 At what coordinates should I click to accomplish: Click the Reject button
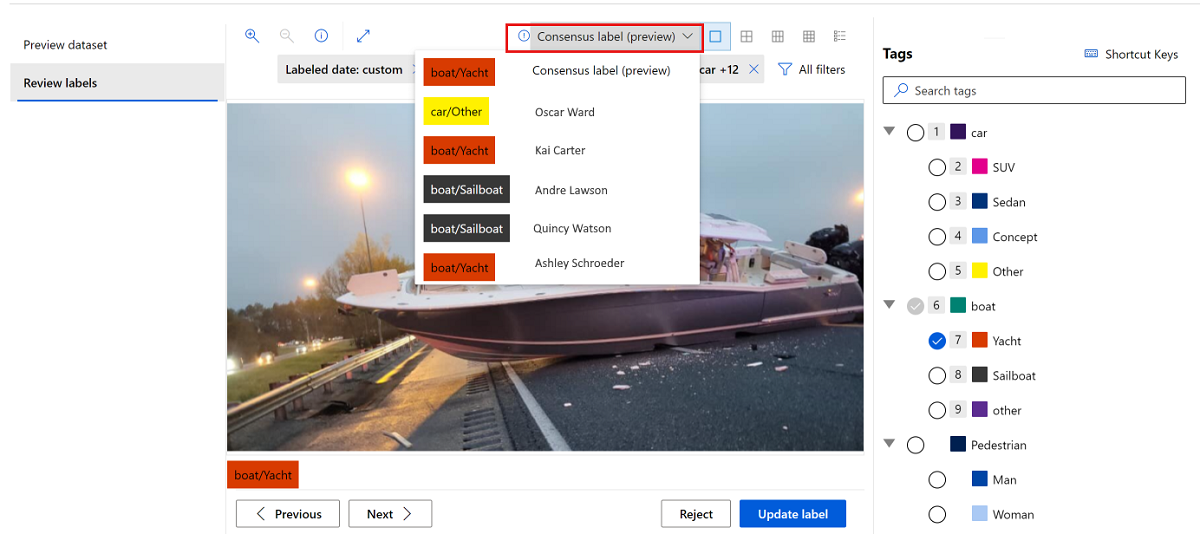pyautogui.click(x=696, y=514)
